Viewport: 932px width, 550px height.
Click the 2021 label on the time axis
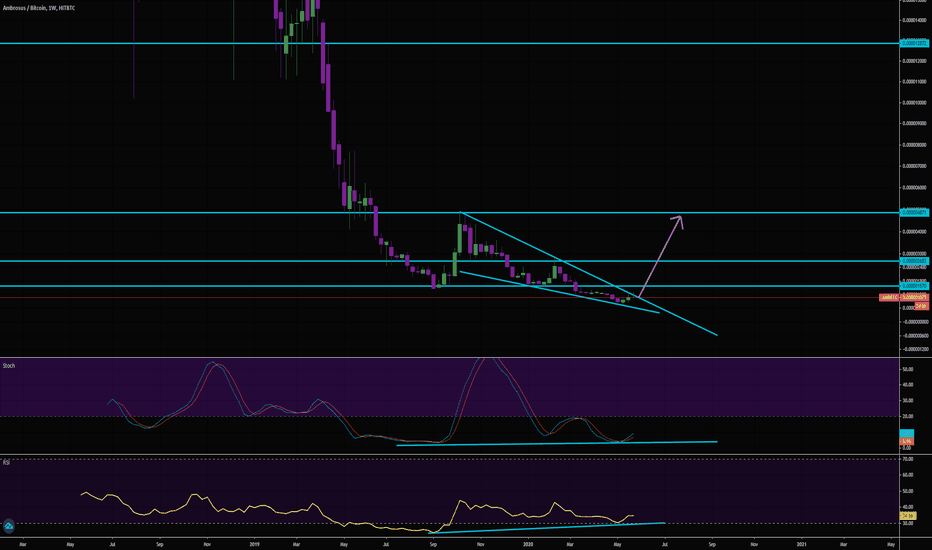pos(801,544)
